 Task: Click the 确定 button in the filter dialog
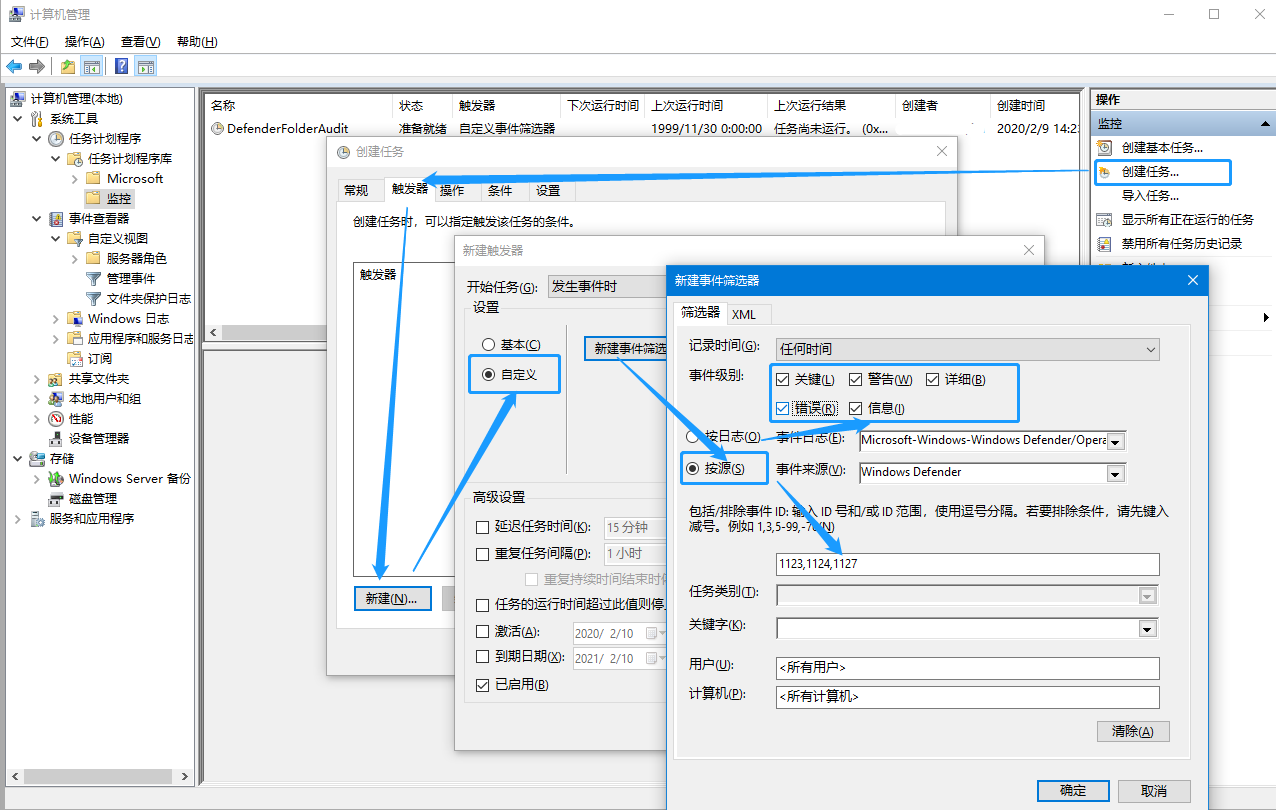pyautogui.click(x=1072, y=790)
